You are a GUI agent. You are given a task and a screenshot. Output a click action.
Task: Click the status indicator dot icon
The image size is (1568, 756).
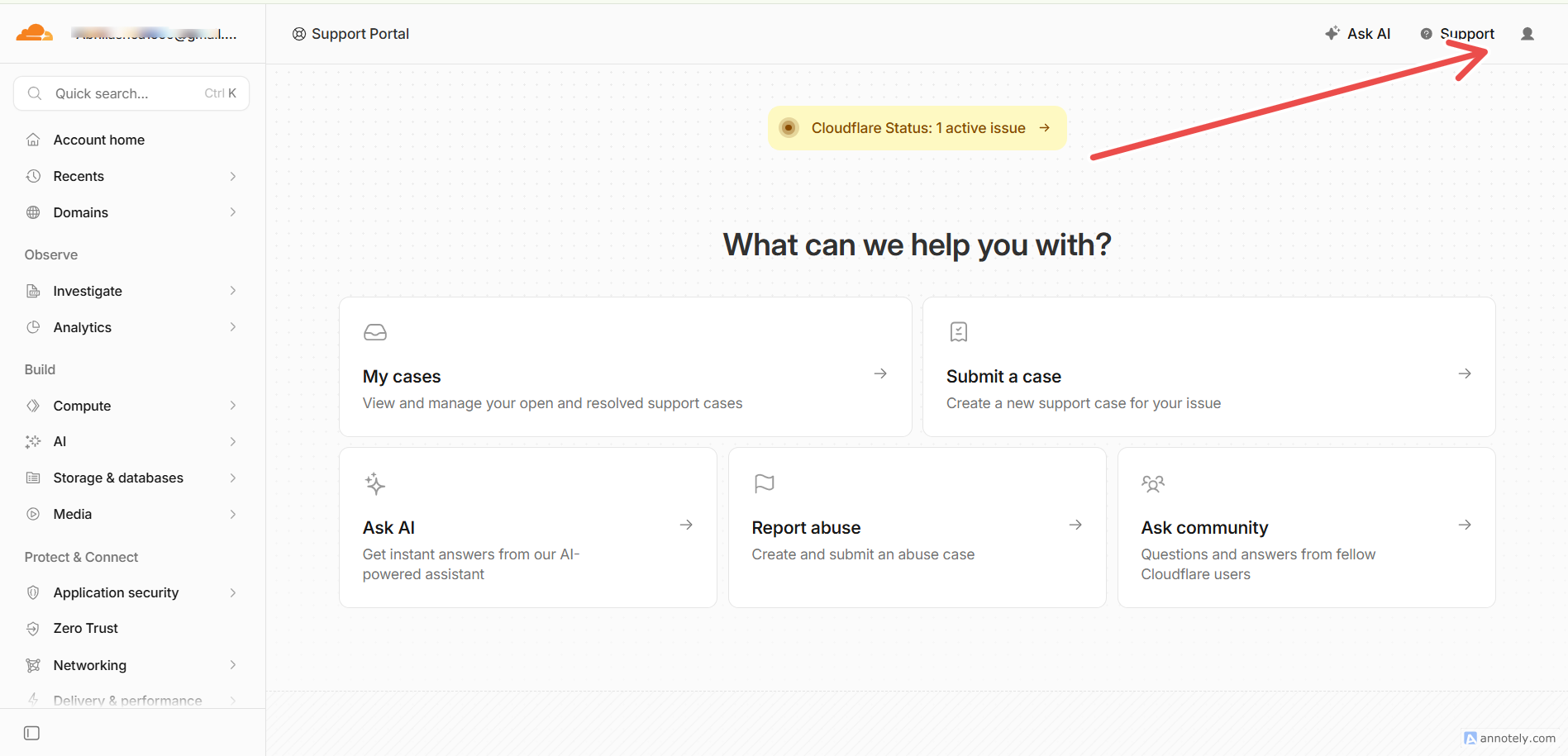pyautogui.click(x=789, y=128)
